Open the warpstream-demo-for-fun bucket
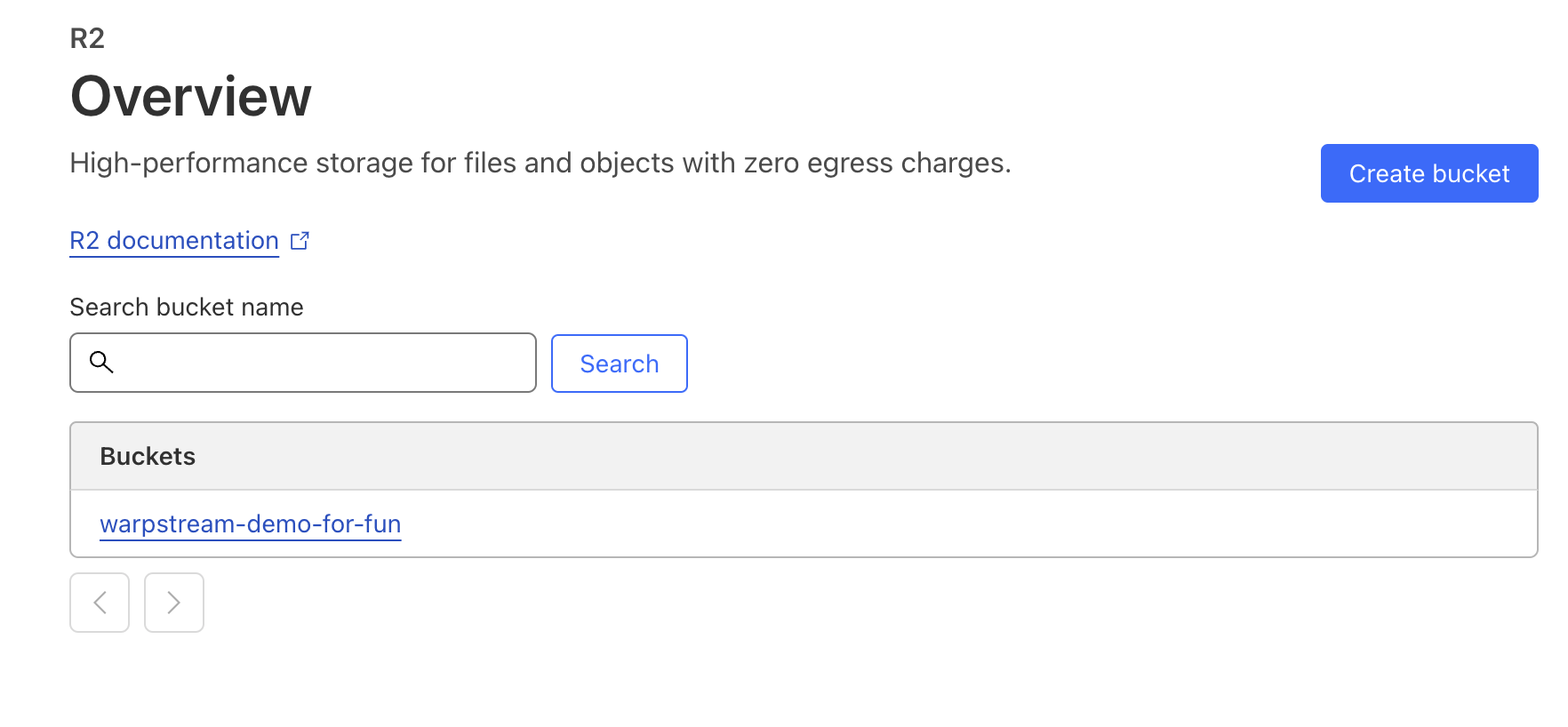1568x727 pixels. pos(250,524)
